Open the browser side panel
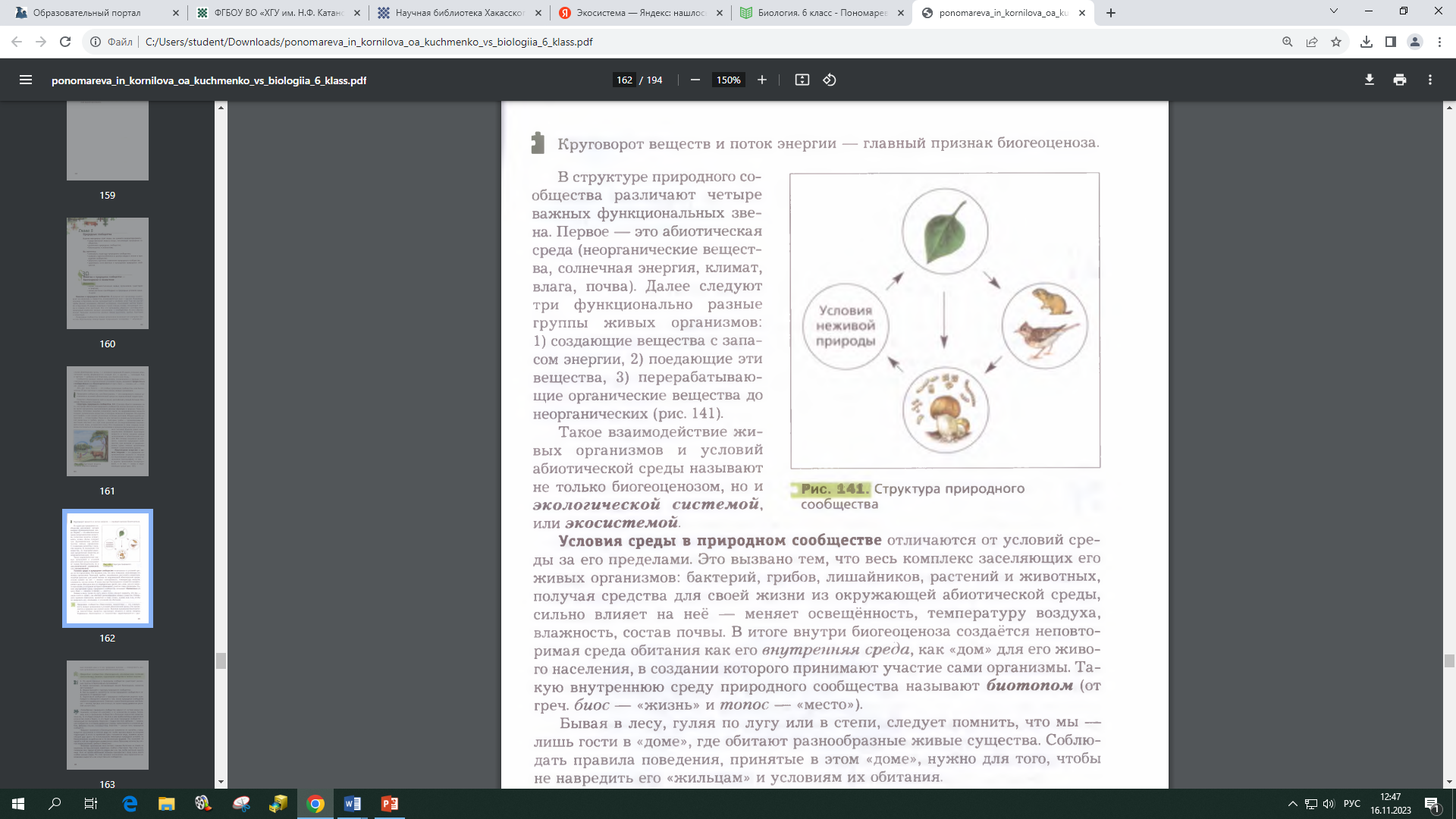The image size is (1456, 819). click(x=1391, y=42)
